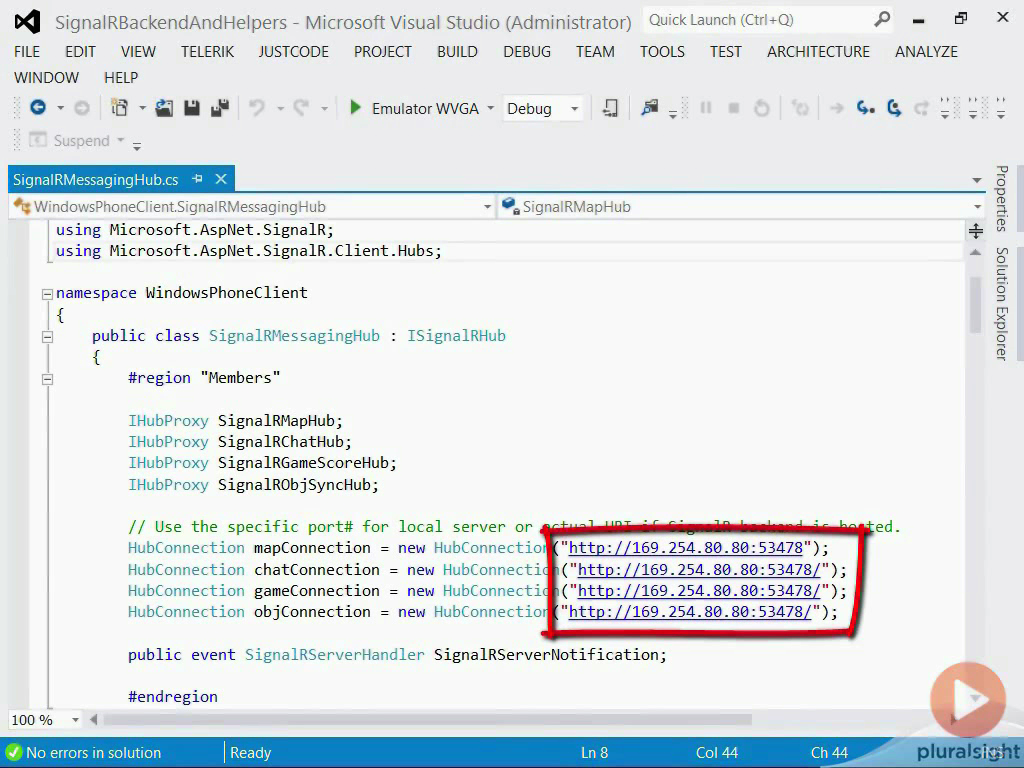Open the ANALYZE menu
Screen dimensions: 1024x768
pos(926,52)
